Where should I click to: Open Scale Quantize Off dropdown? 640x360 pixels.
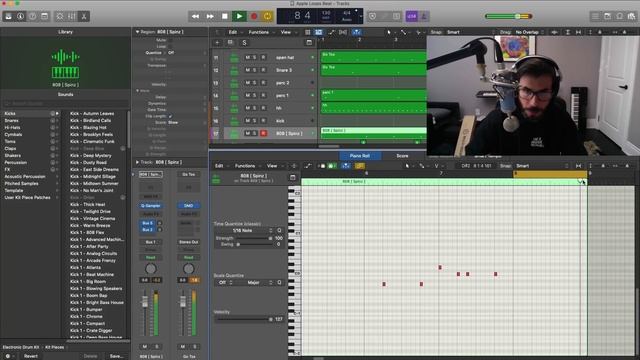click(x=224, y=282)
